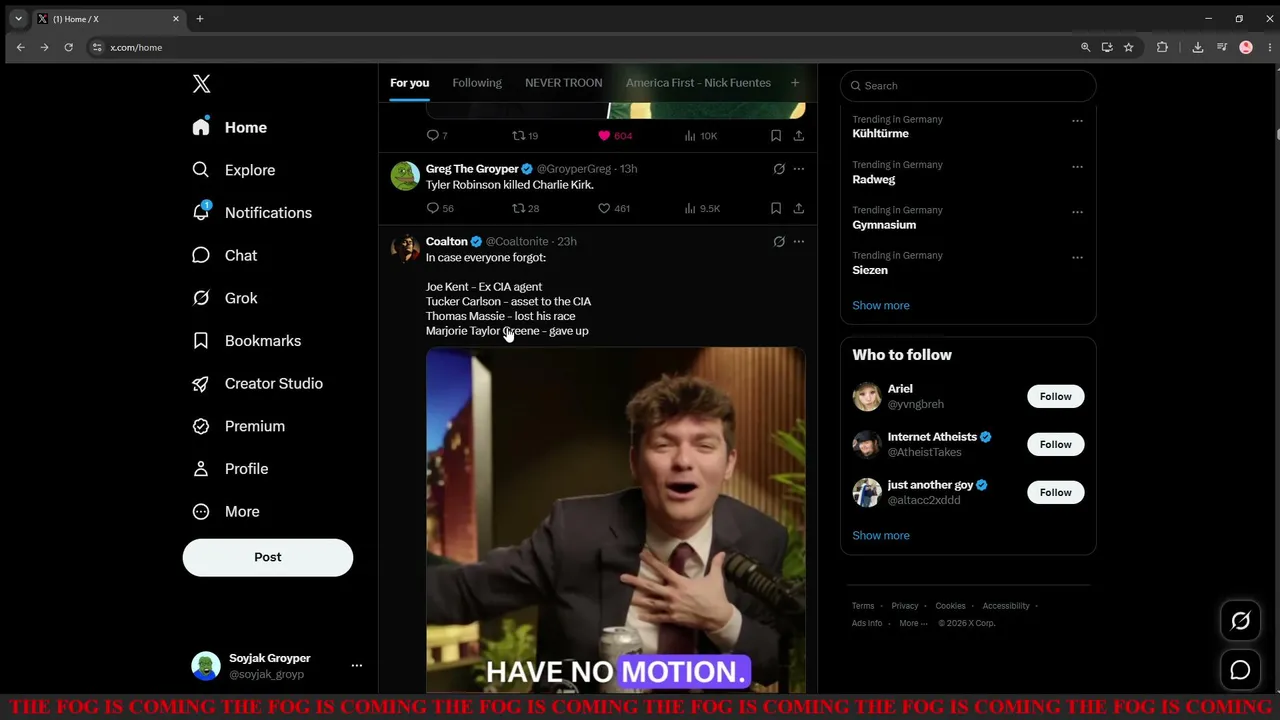
Task: Open Grok from the left sidebar
Action: [x=225, y=298]
